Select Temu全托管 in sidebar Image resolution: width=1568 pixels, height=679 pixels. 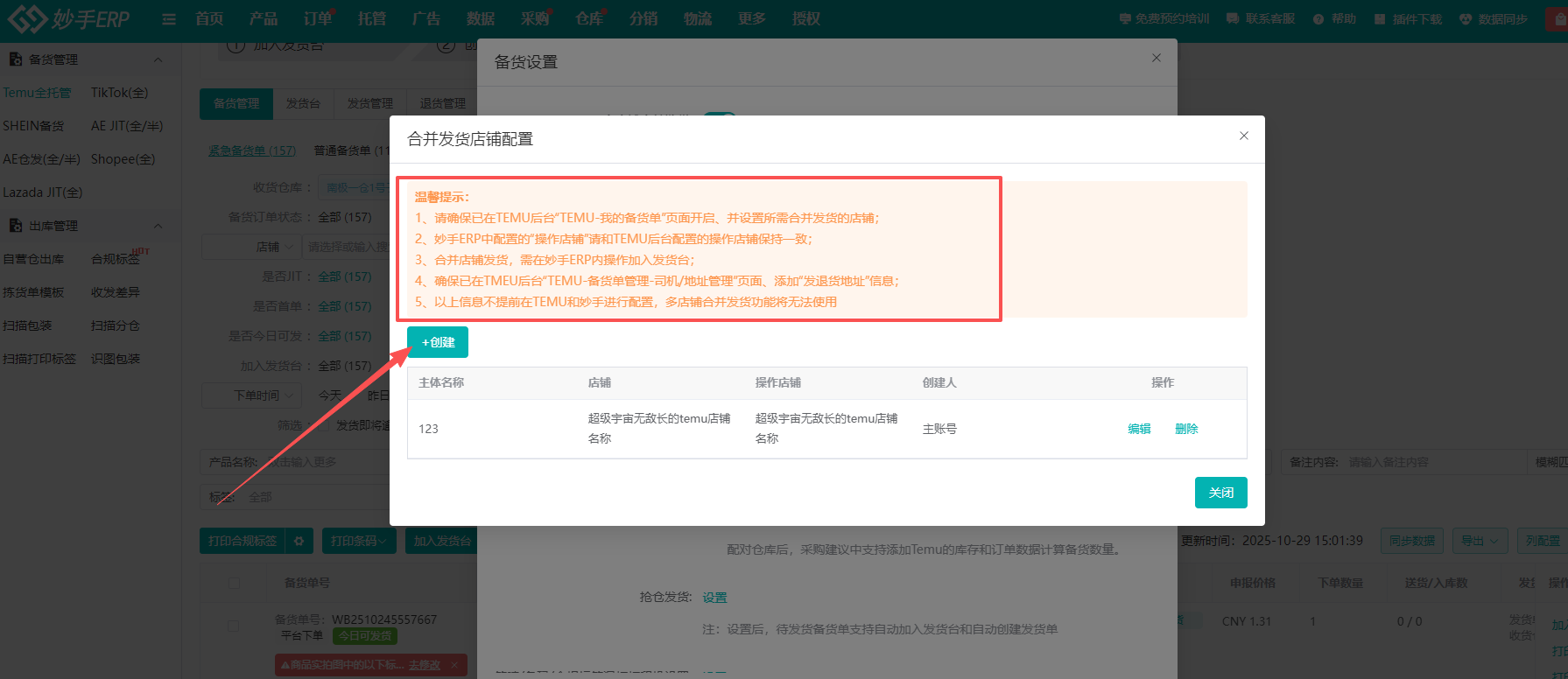[37, 93]
